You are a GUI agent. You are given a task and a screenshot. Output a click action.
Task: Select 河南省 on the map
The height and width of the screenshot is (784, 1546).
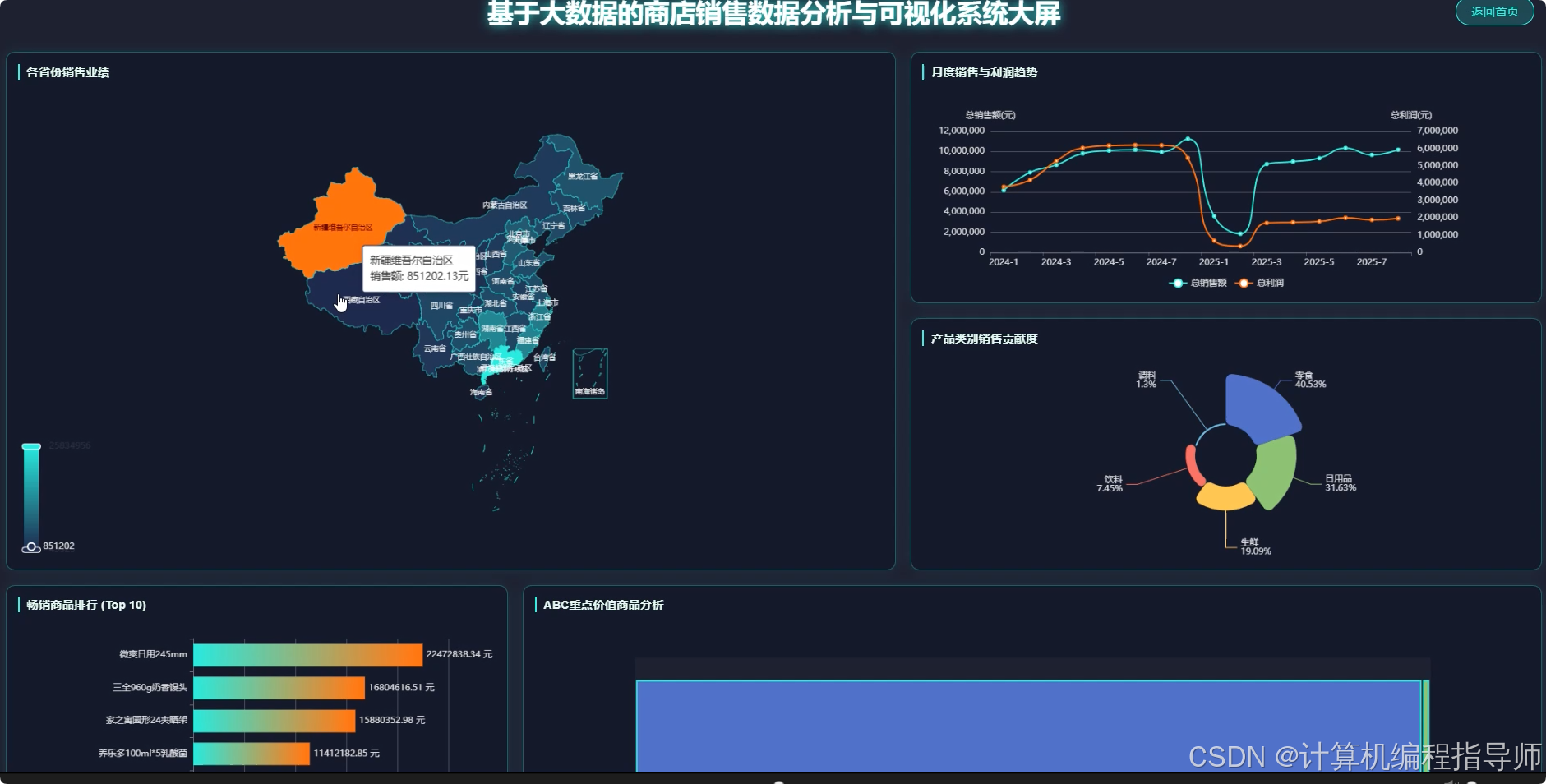click(x=502, y=281)
